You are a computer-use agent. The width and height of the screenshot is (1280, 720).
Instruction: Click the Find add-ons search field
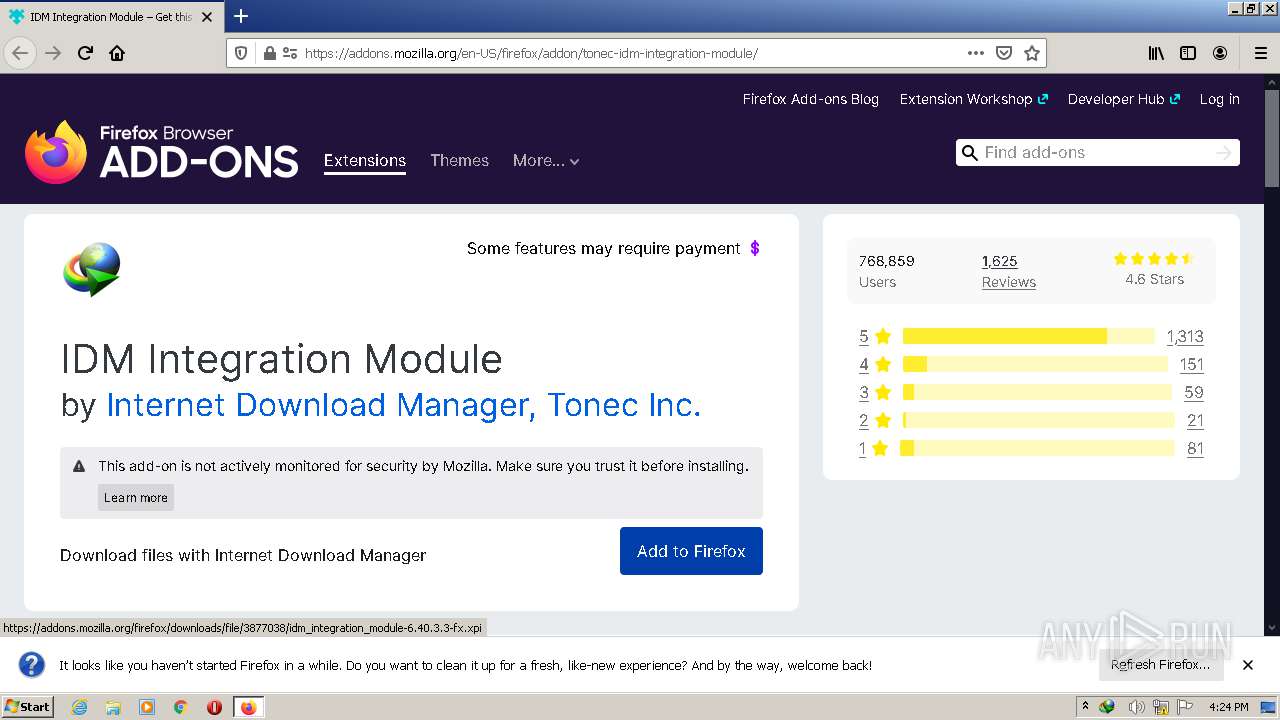tap(1095, 152)
